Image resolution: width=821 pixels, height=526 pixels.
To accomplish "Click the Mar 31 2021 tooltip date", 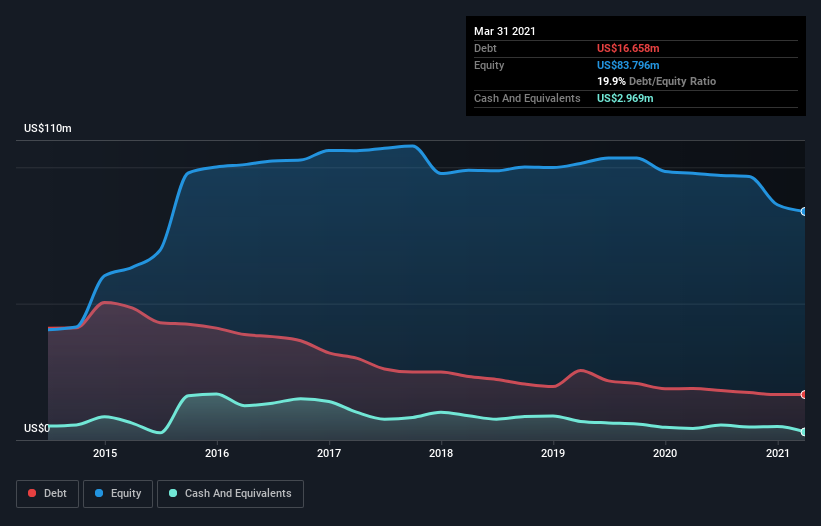I will coord(505,31).
